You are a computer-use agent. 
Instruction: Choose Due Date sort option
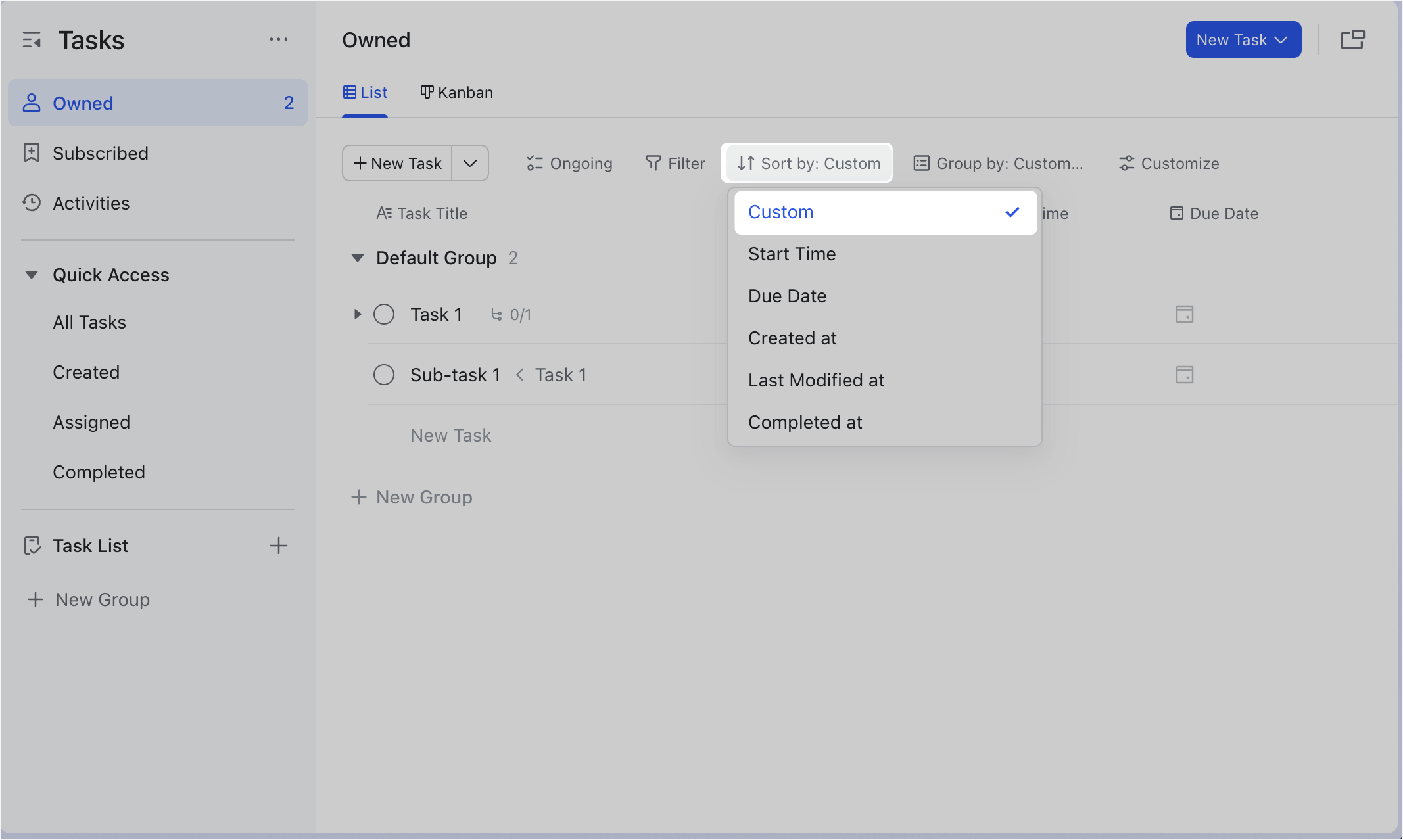coord(885,296)
